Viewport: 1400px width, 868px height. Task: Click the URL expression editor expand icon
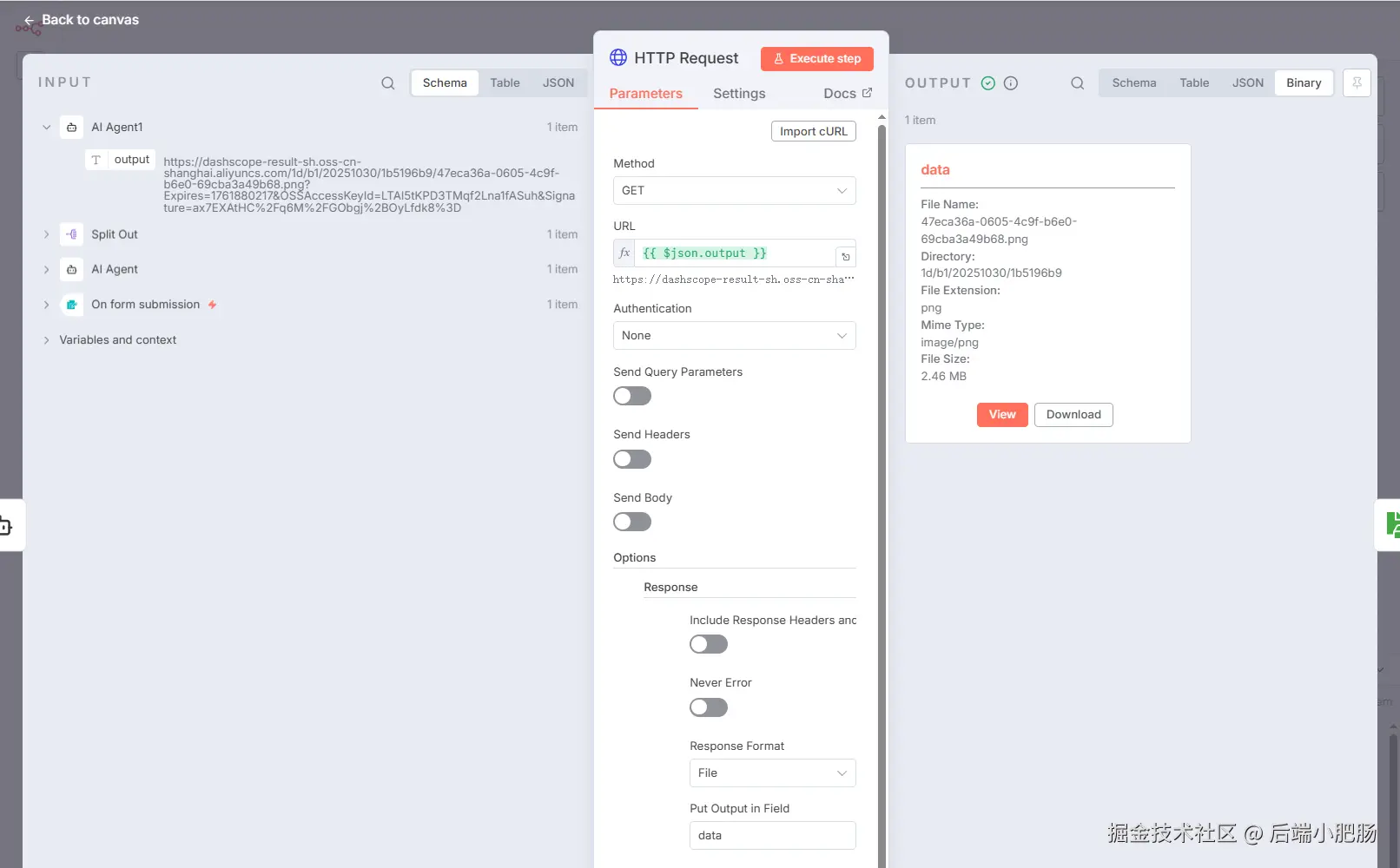[845, 256]
